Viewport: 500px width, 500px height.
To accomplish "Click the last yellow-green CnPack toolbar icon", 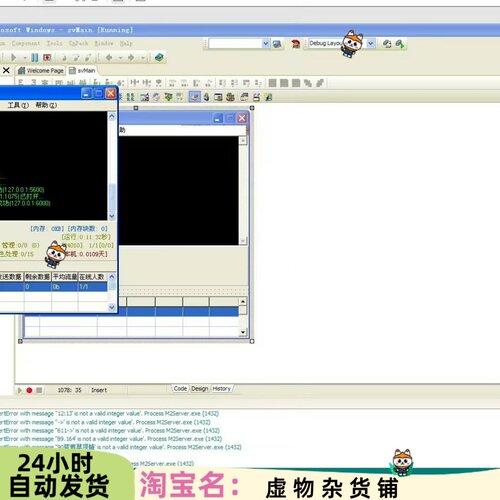I will click(x=268, y=97).
